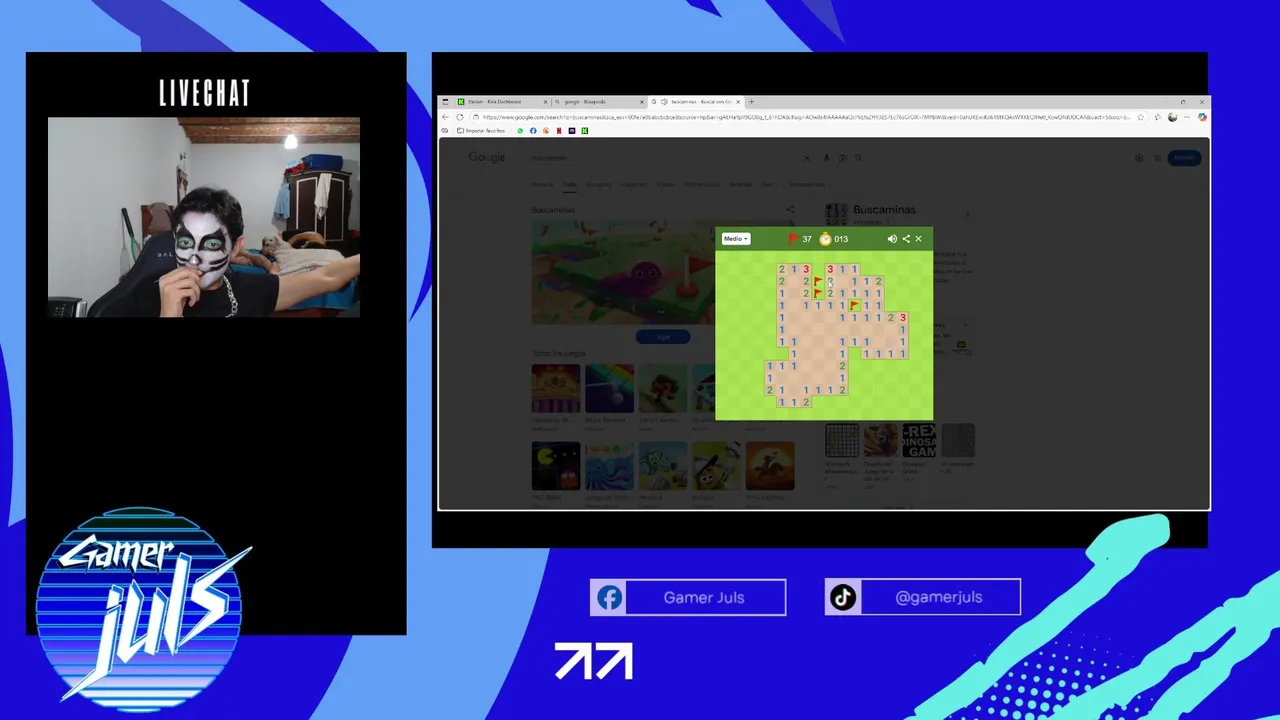1280x720 pixels.
Task: Open the browser profile avatar
Action: pyautogui.click(x=1172, y=117)
